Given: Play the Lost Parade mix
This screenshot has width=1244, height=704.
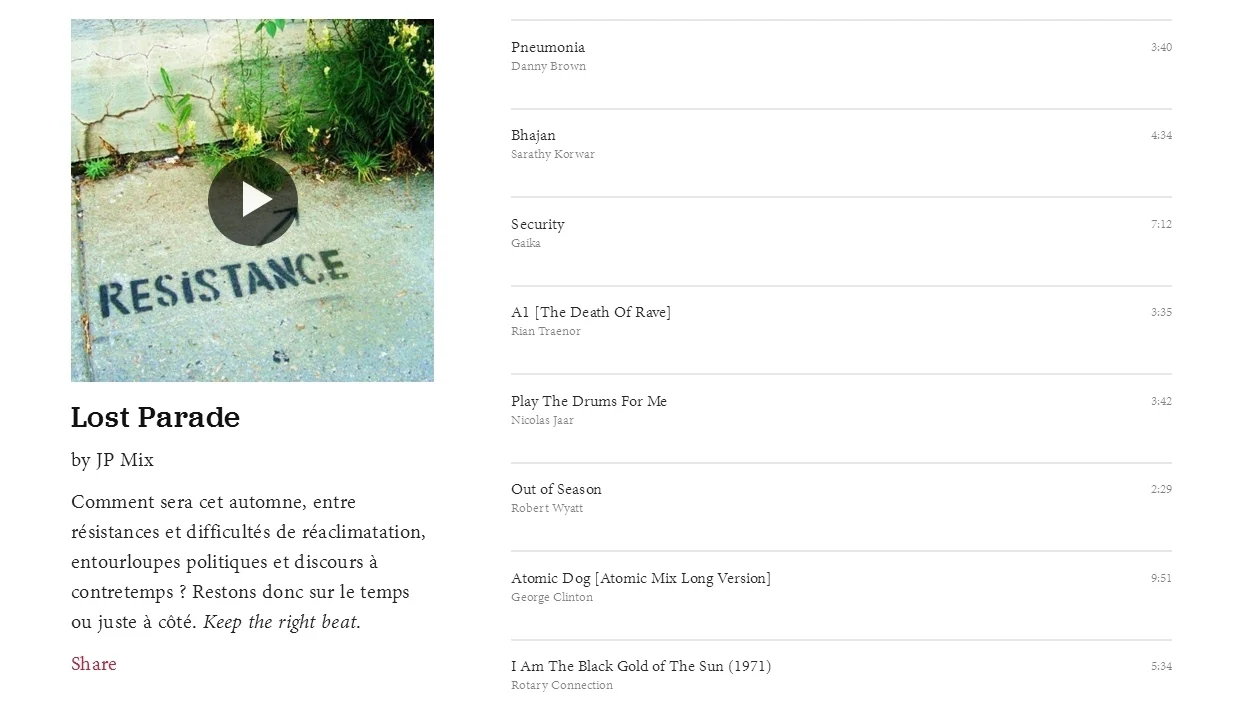Looking at the screenshot, I should click(x=253, y=201).
